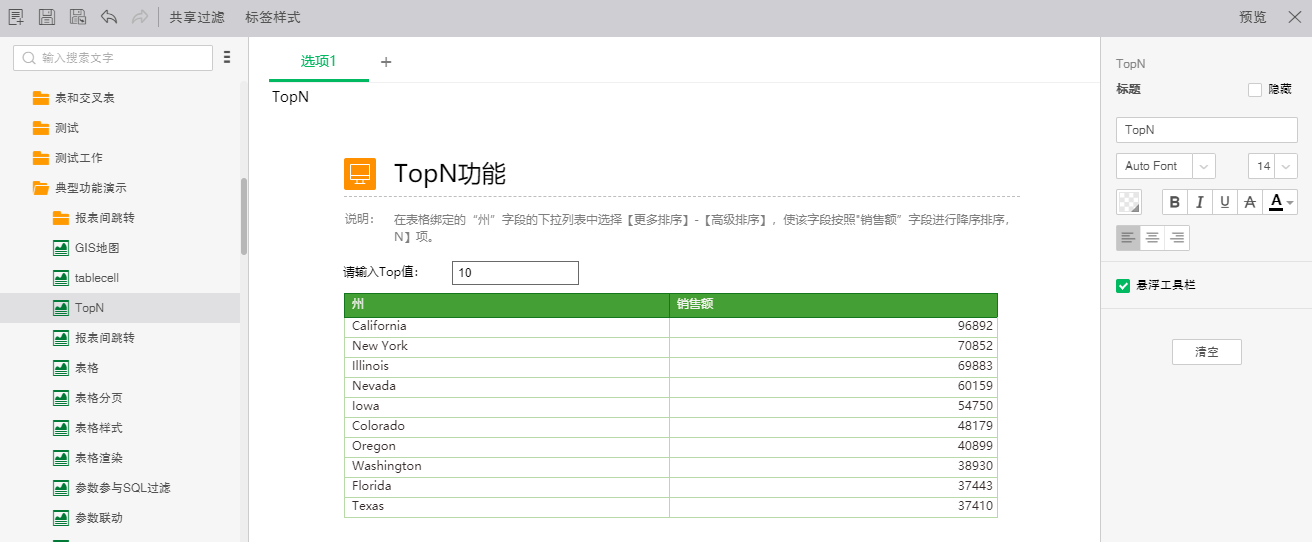Center-align the title text
Screen dimensions: 1312x542
[x=1153, y=238]
